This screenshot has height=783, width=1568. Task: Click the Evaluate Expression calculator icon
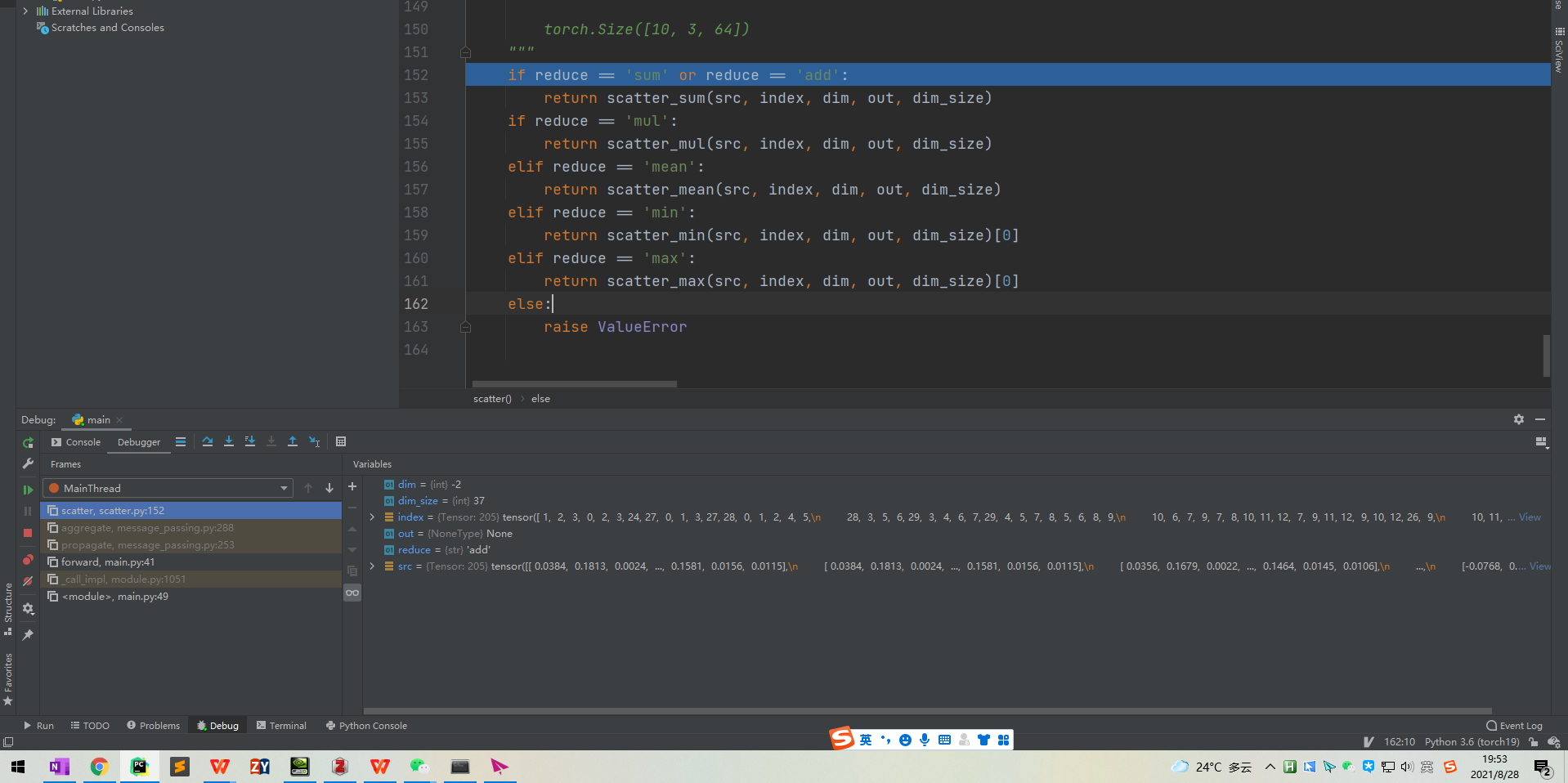point(341,441)
